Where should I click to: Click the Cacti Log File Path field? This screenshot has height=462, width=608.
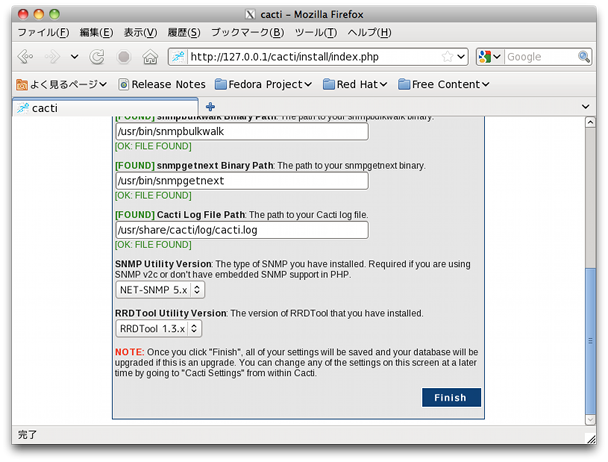tap(242, 230)
